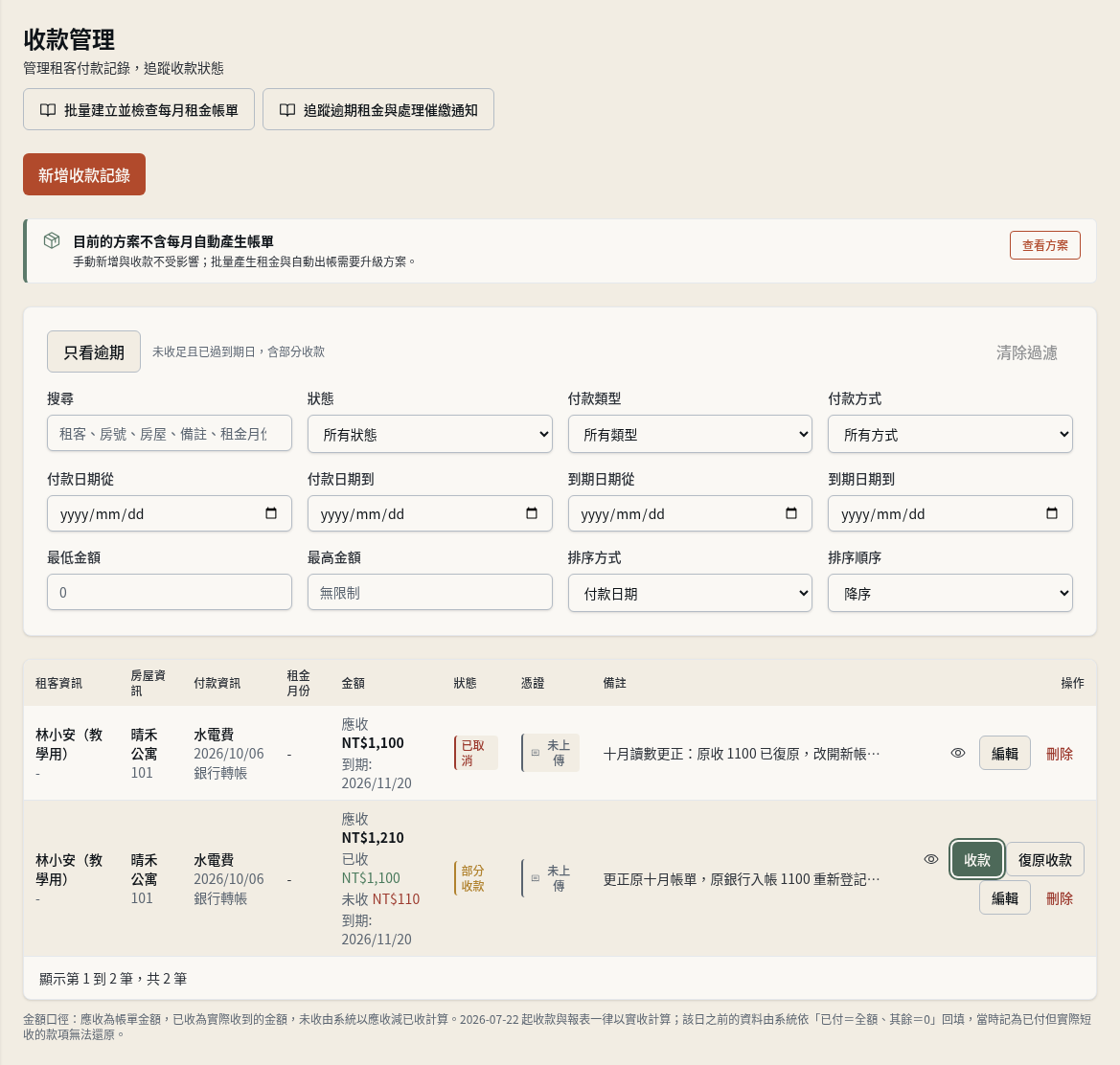Focus the 最高金額 field
The width and height of the screenshot is (1120, 1065).
coord(430,593)
